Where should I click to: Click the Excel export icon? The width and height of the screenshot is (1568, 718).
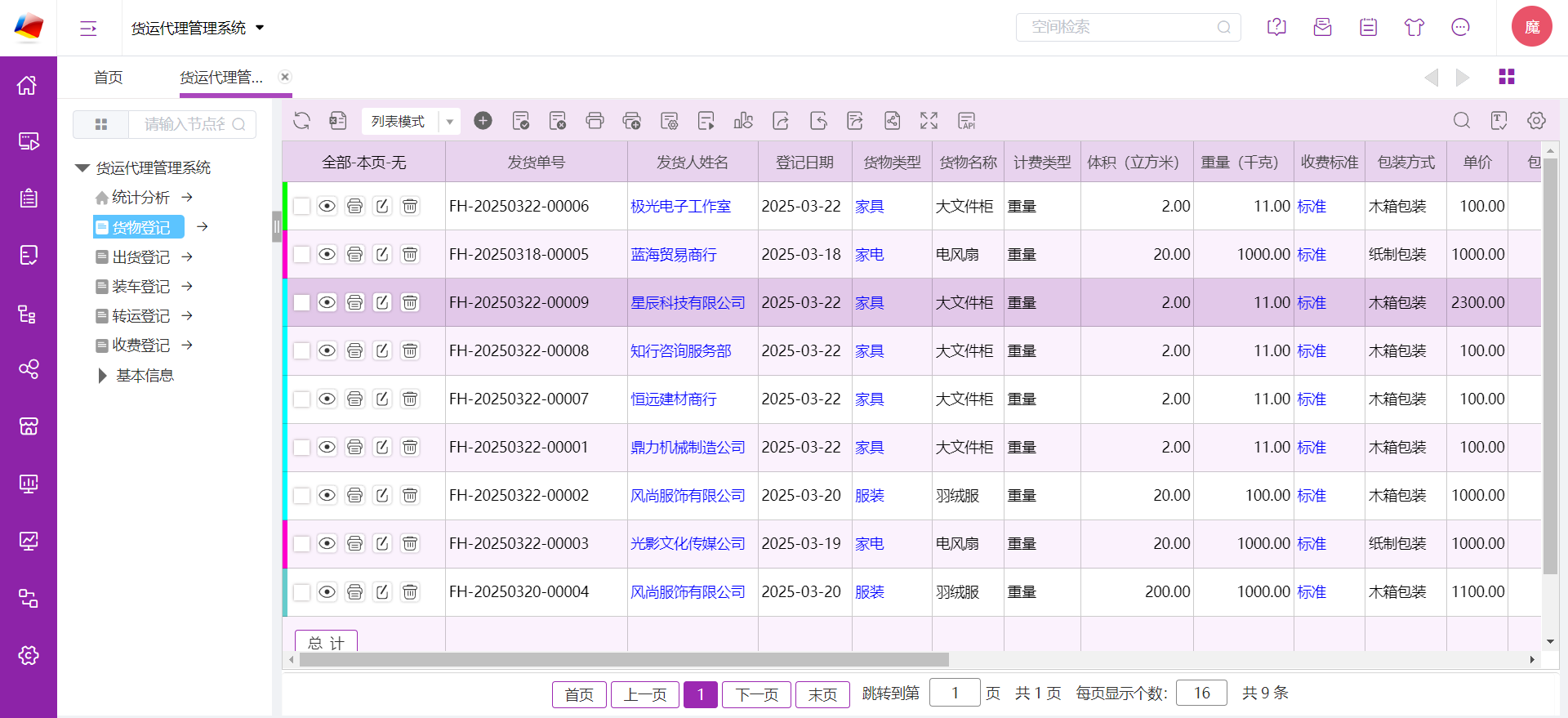pyautogui.click(x=338, y=121)
